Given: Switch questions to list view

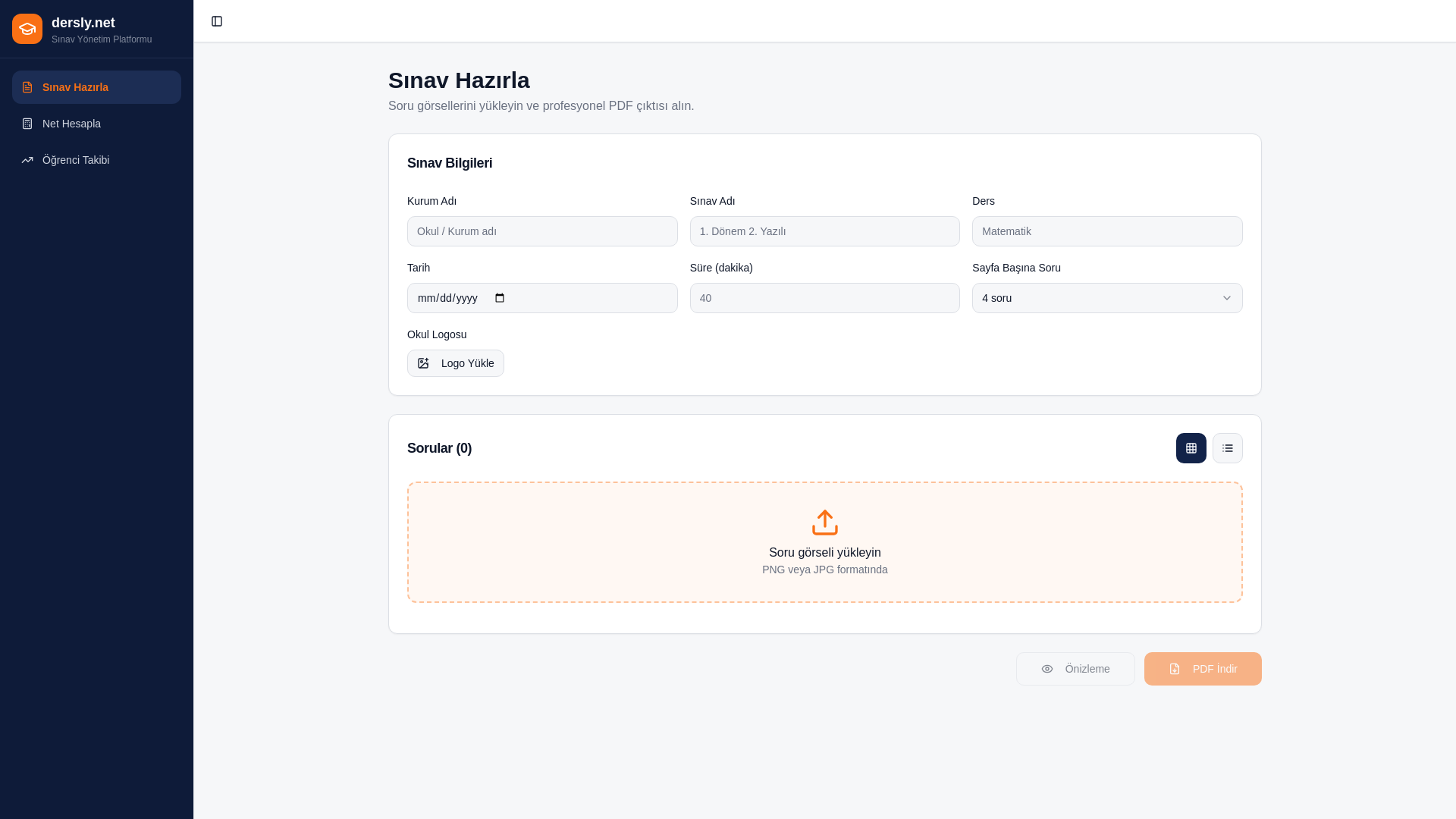Looking at the screenshot, I should coord(1228,448).
